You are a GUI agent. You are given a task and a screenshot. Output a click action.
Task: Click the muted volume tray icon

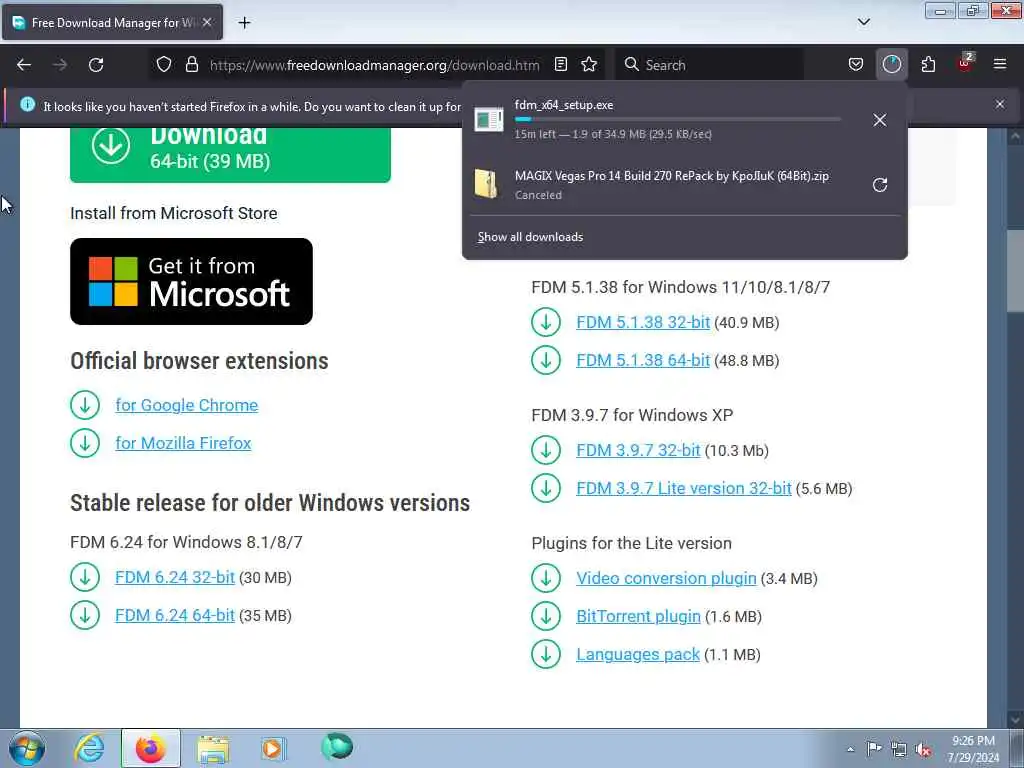(x=923, y=750)
